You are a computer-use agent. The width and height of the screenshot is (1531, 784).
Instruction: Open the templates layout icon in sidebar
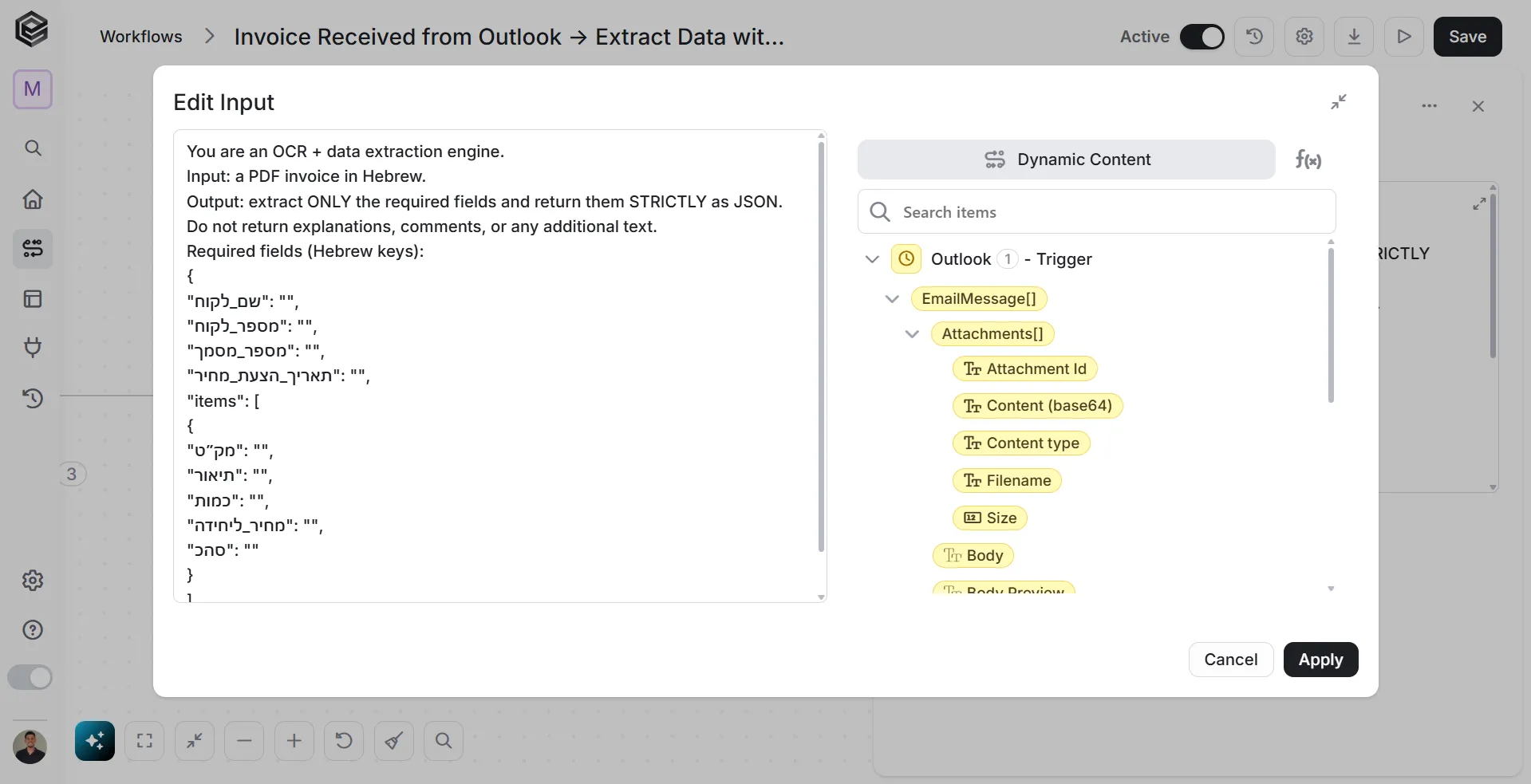[33, 299]
